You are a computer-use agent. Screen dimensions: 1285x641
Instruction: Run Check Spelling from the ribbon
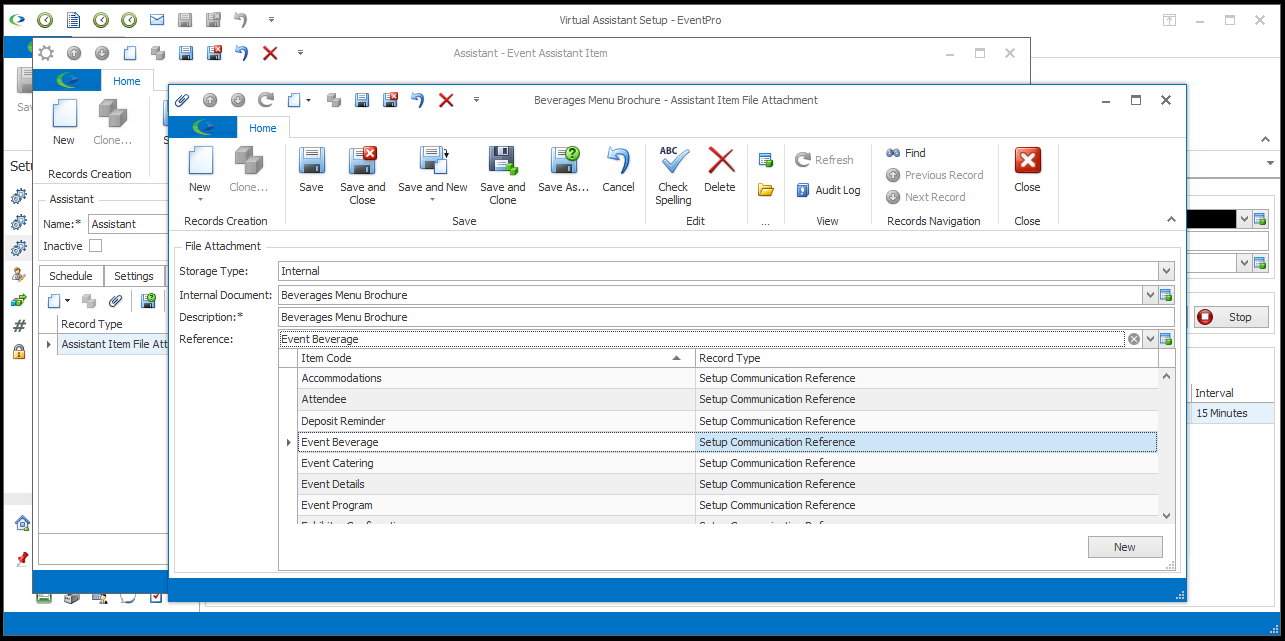[673, 176]
